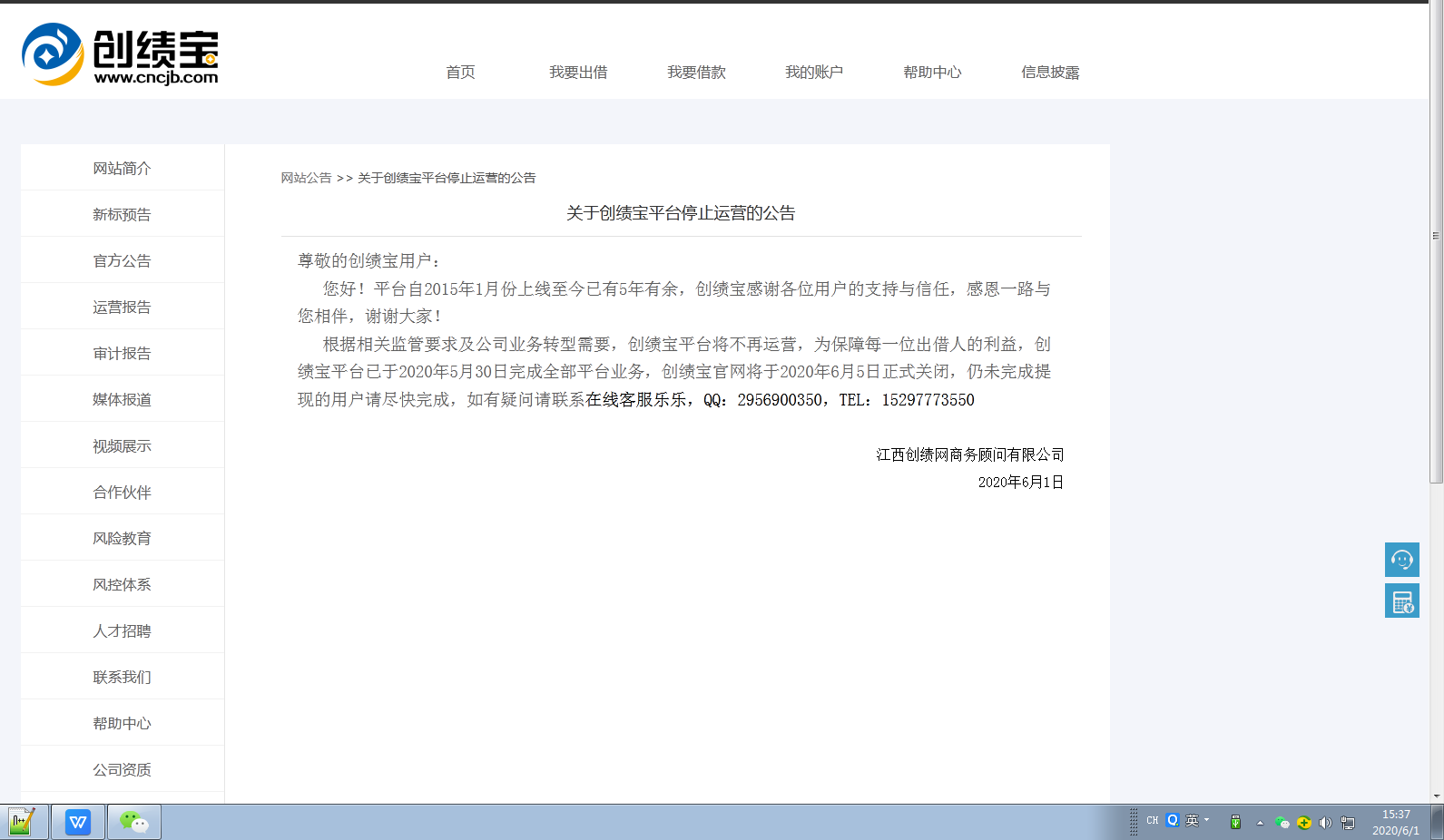The height and width of the screenshot is (840, 1444).
Task: Select 官方公告 in the sidebar
Action: pos(123,260)
